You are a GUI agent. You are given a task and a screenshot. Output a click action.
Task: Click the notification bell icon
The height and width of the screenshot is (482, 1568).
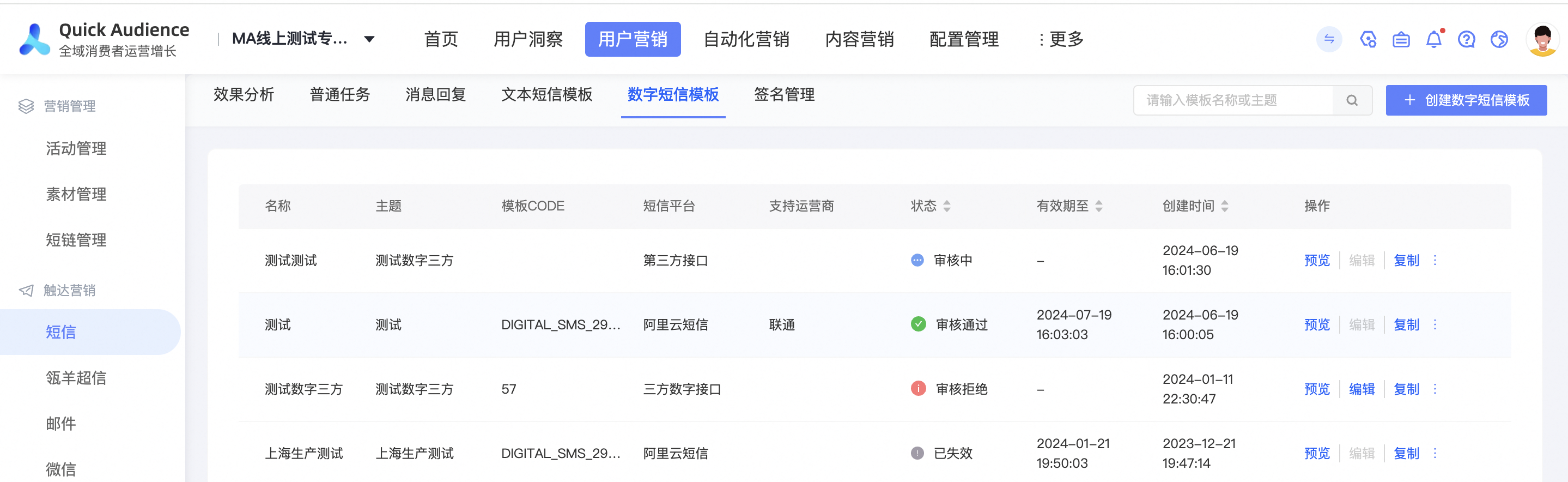click(x=1433, y=40)
